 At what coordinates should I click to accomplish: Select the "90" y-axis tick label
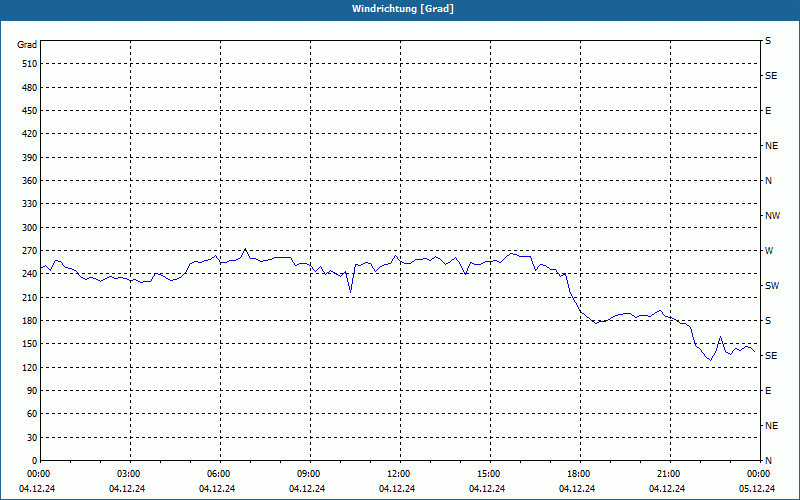32,391
